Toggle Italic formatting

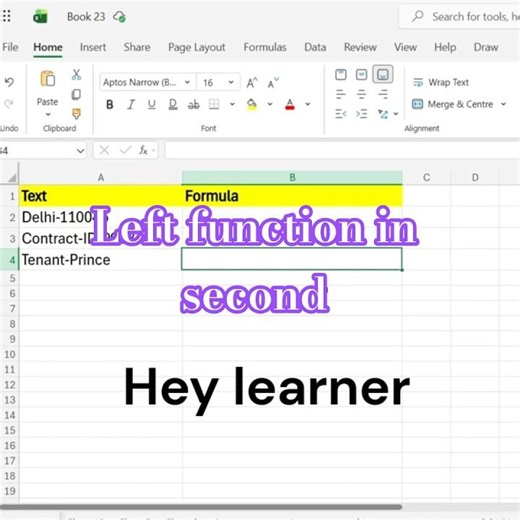click(x=131, y=105)
